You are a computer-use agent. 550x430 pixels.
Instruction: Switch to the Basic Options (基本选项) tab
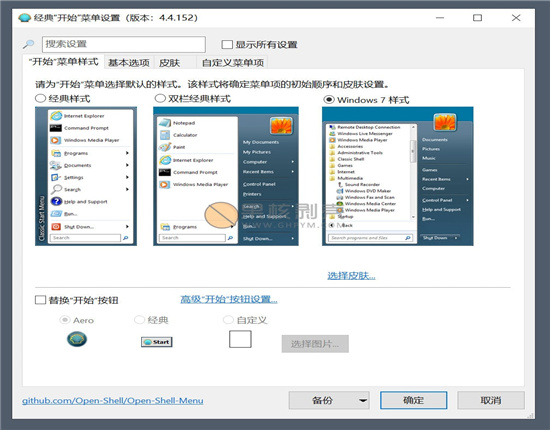[x=129, y=62]
